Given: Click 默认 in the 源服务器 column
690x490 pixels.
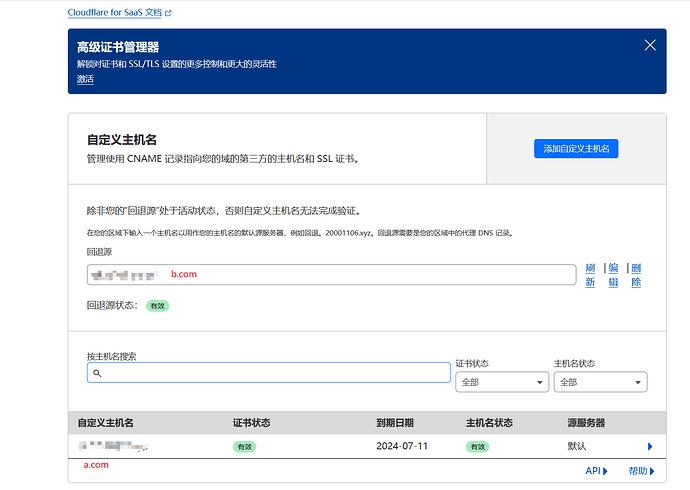Looking at the screenshot, I should pos(576,446).
